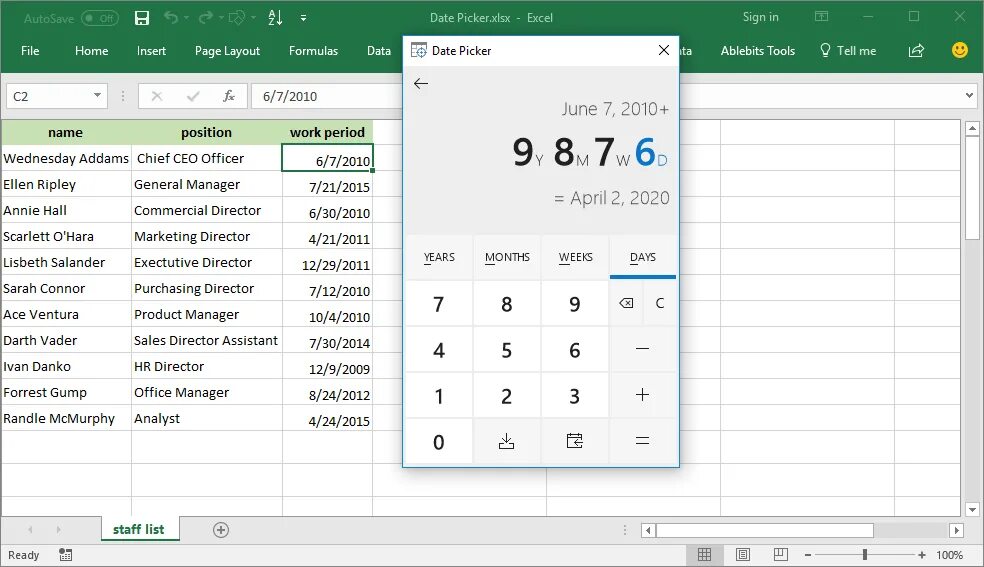Click the C clear button on keypad
Screen dimensions: 984x567
[x=660, y=304]
